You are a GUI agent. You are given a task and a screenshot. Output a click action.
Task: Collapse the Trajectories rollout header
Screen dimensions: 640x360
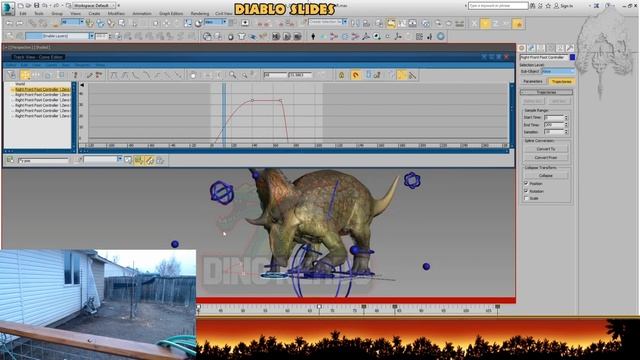click(x=547, y=92)
